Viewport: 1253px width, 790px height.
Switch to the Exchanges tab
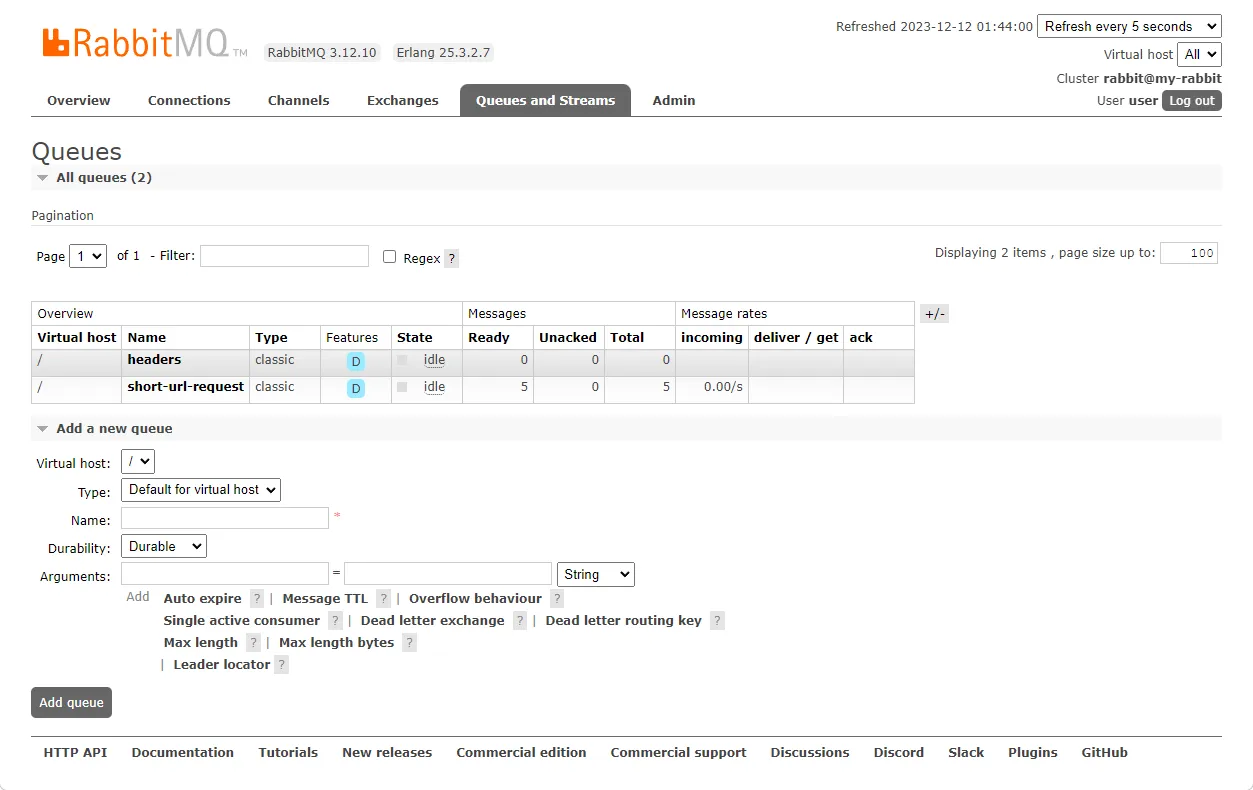pyautogui.click(x=402, y=100)
